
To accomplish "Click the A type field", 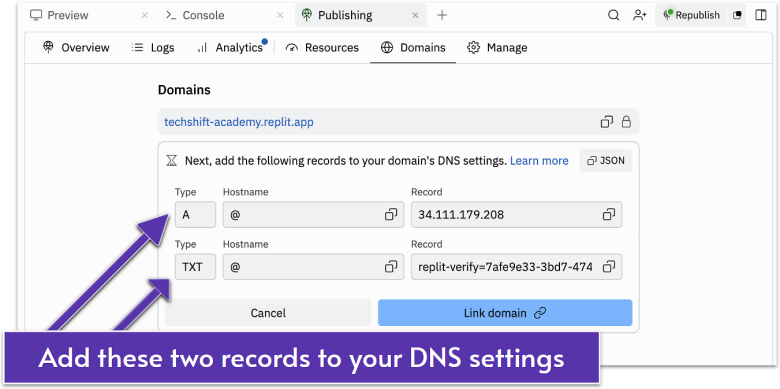I will click(x=195, y=214).
